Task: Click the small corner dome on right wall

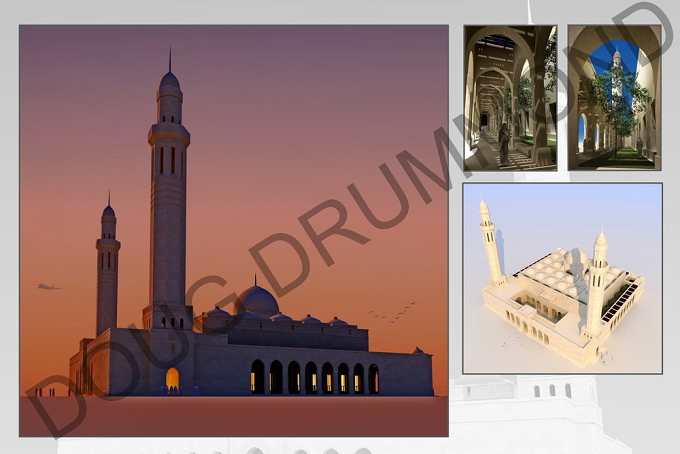Action: coord(418,350)
